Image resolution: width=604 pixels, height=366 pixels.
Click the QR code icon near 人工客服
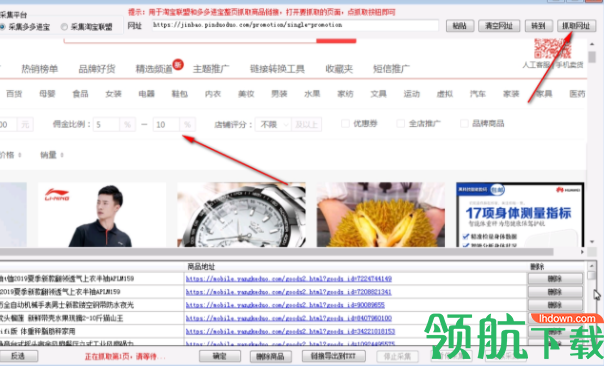tap(552, 49)
